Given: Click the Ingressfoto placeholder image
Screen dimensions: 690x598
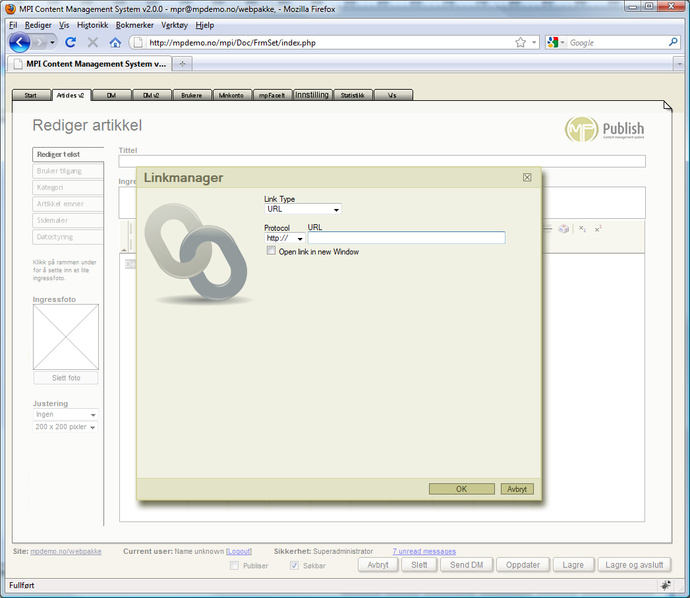Looking at the screenshot, I should pos(66,337).
